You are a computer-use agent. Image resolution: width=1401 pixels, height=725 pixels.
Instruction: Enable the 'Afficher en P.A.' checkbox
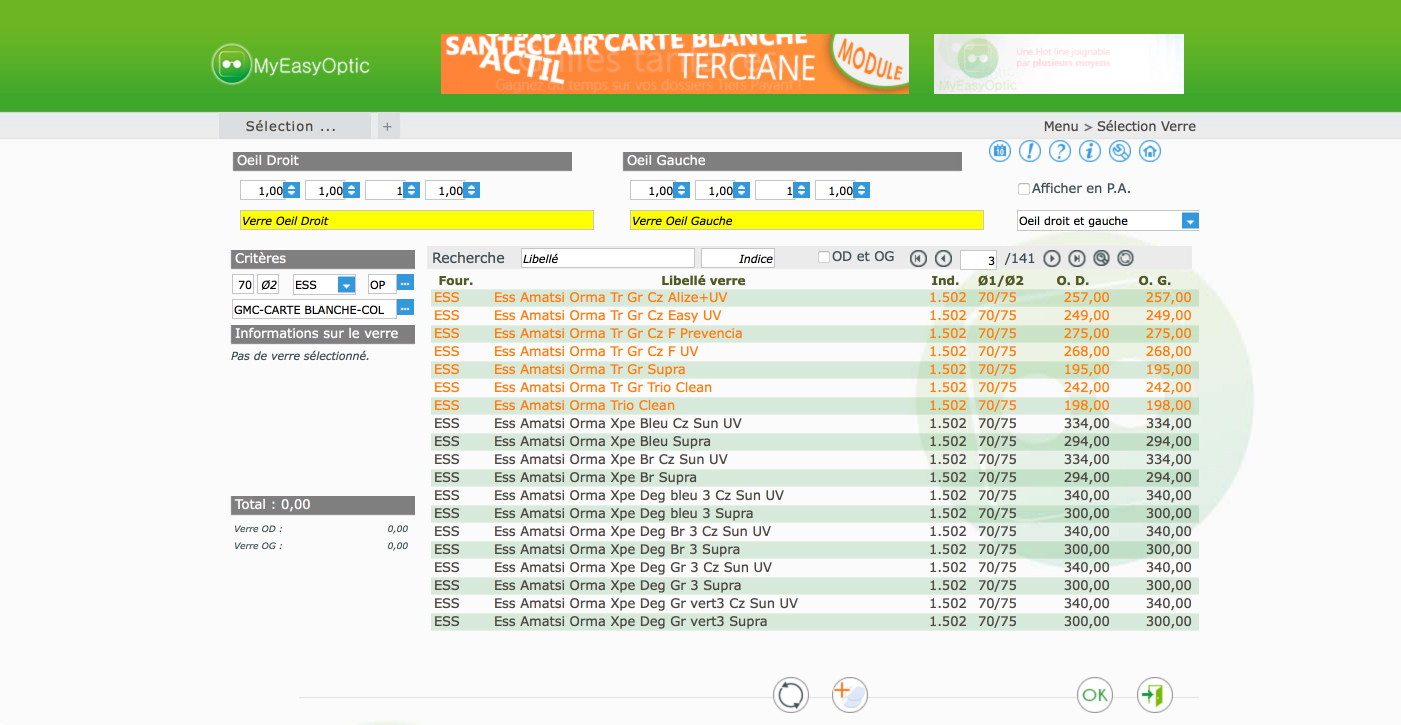(1023, 189)
